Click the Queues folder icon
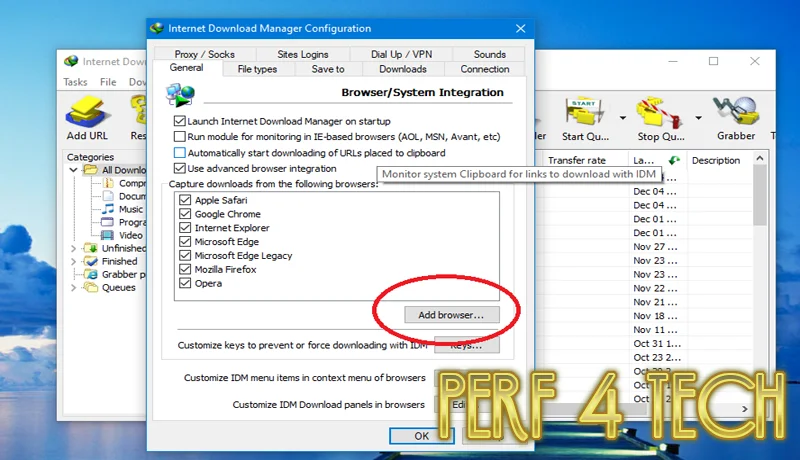 (x=91, y=287)
